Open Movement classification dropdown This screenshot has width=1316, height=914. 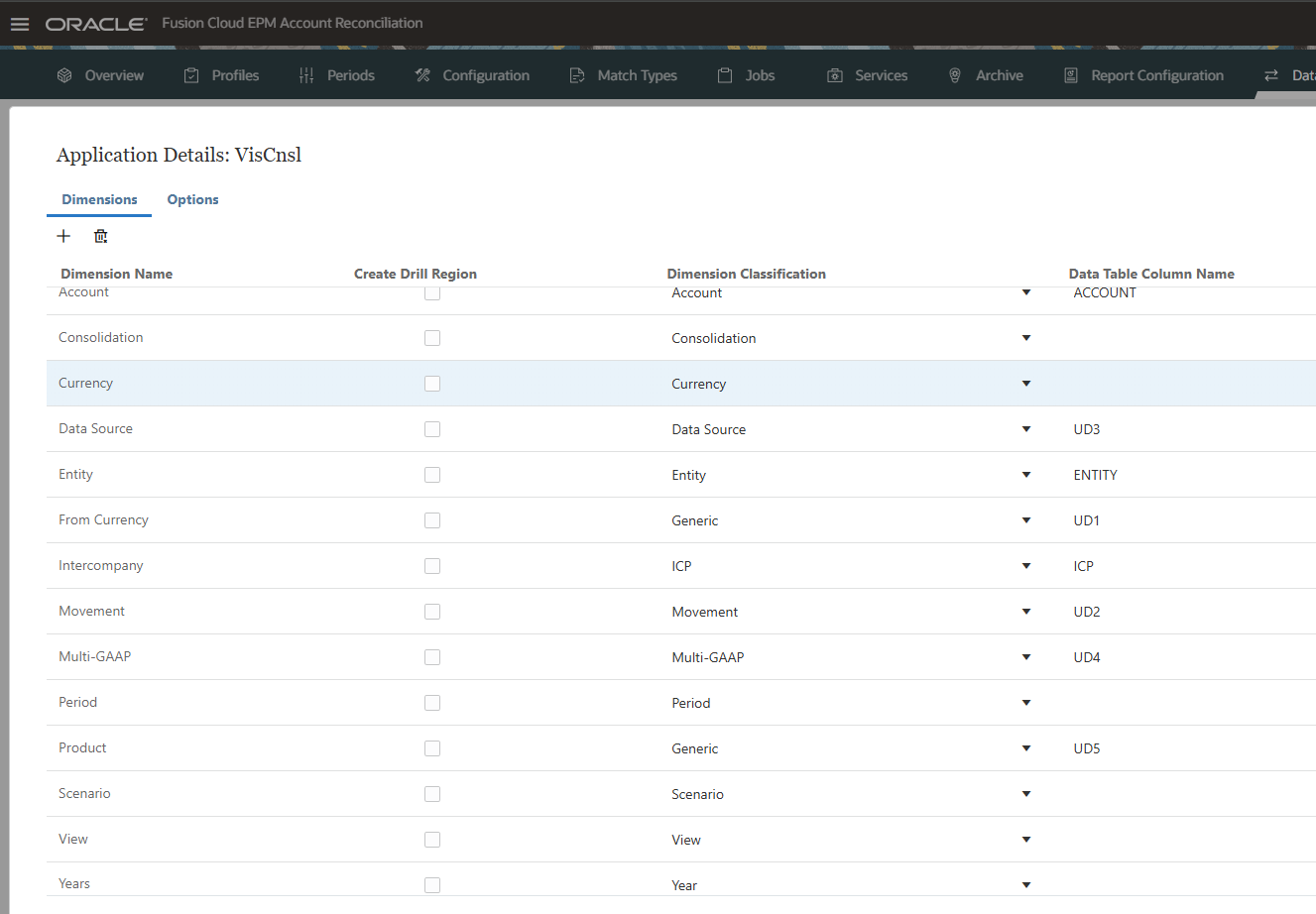1026,612
